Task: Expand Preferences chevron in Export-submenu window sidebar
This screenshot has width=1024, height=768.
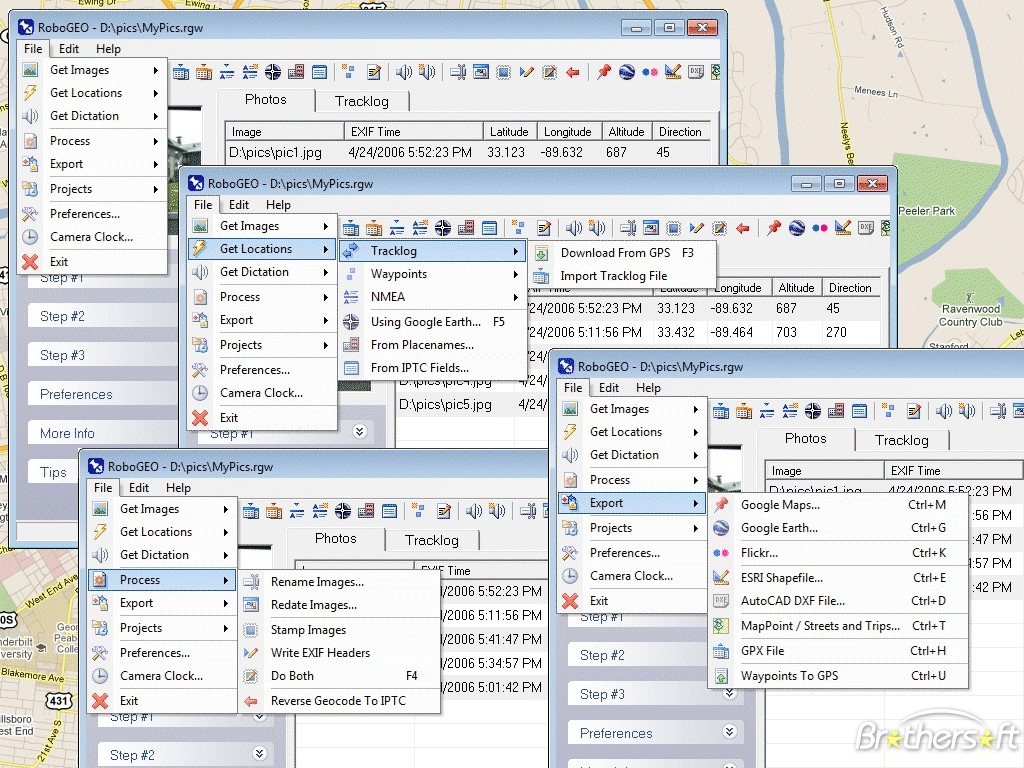Action: [x=729, y=732]
